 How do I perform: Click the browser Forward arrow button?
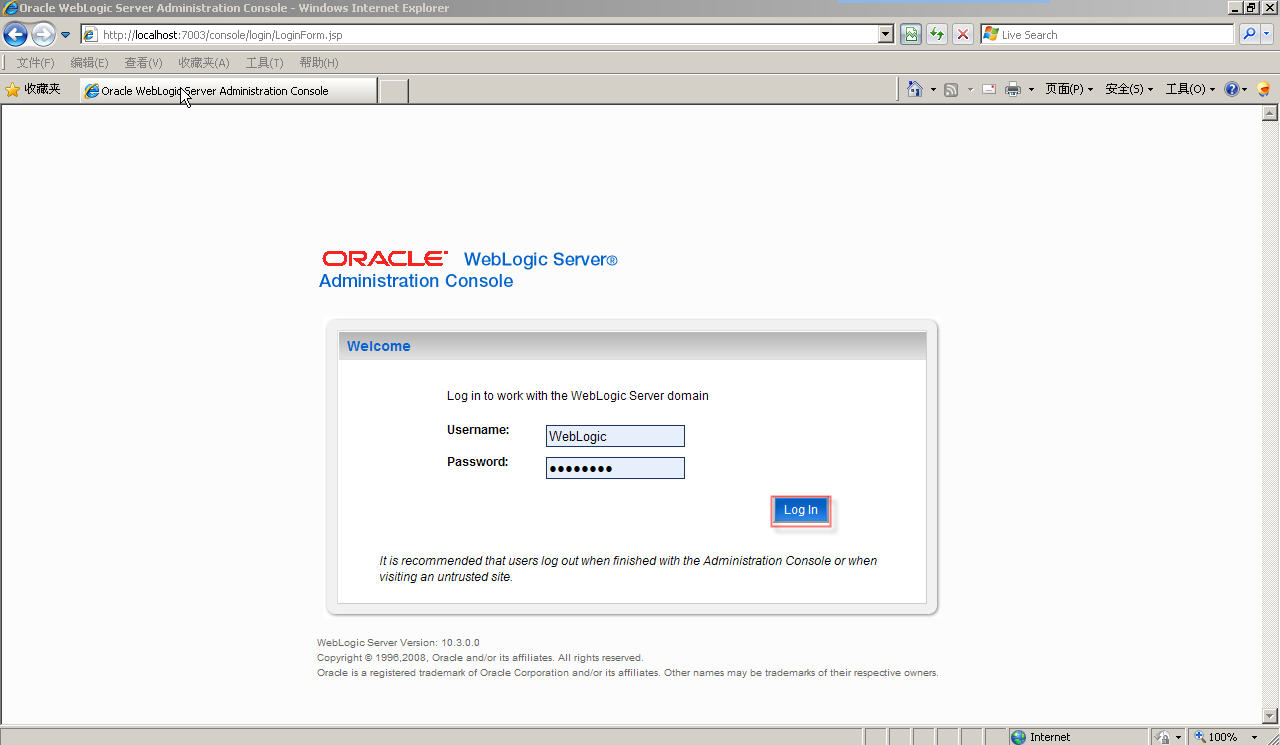pos(43,35)
